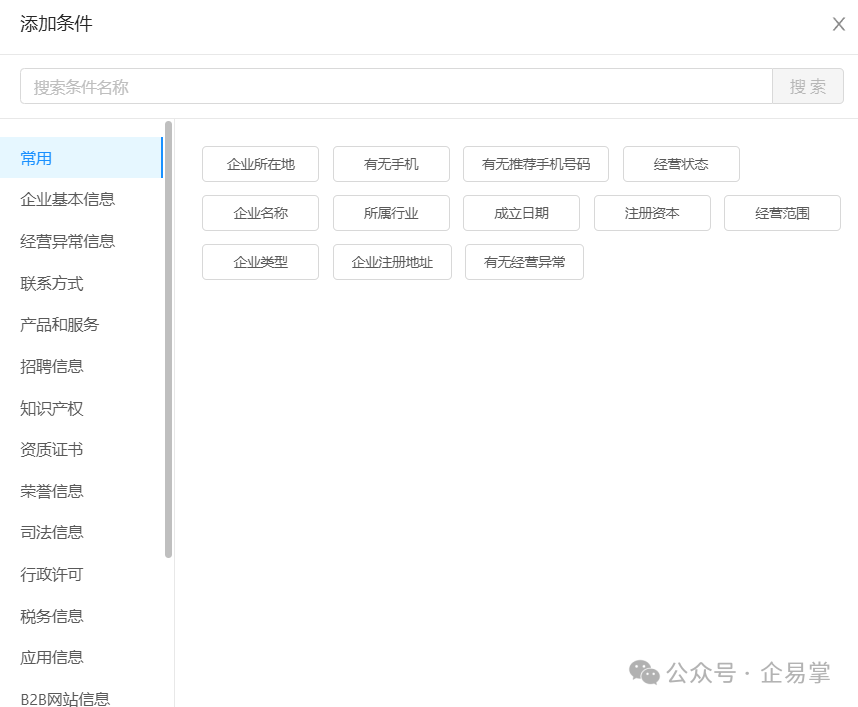The image size is (858, 707).
Task: Select the 有无经营异常 condition
Action: pos(524,262)
